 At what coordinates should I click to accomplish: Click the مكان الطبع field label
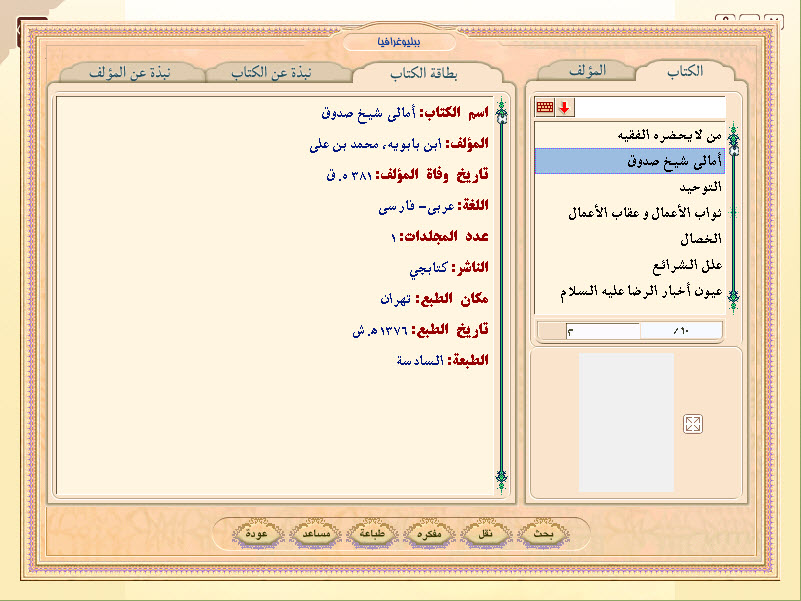pos(451,299)
